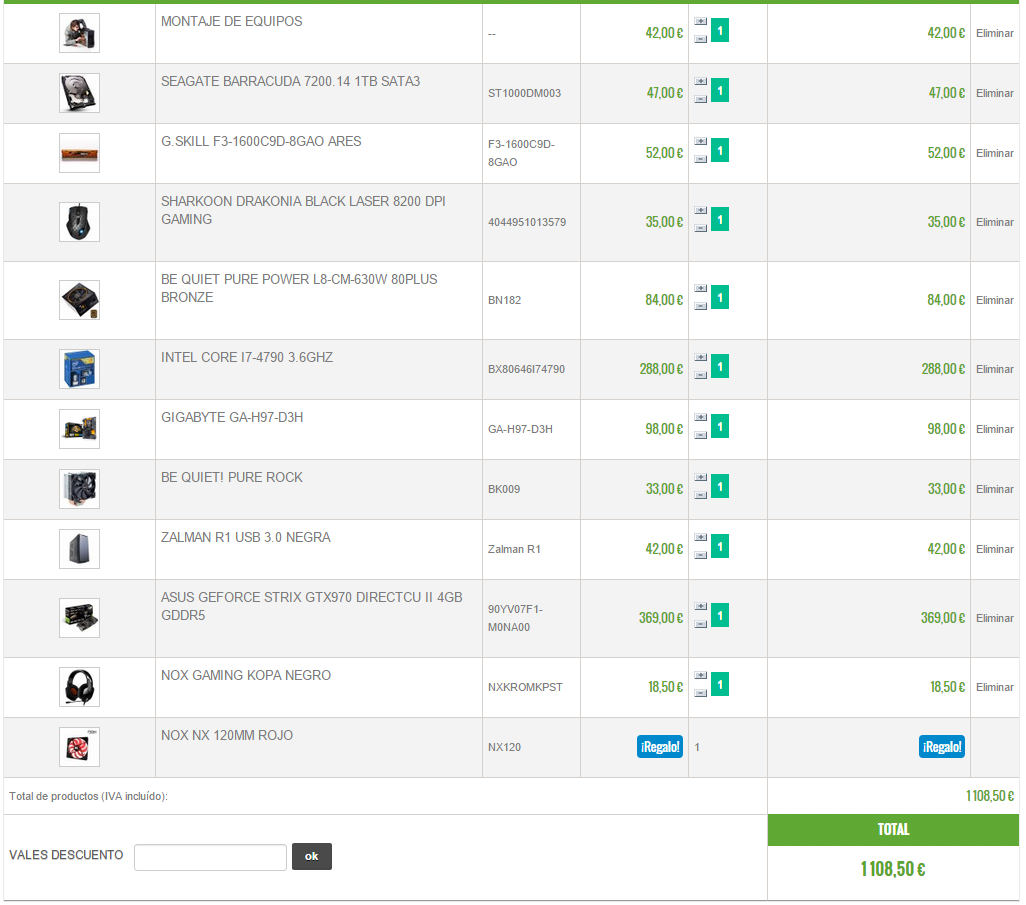Select TOTAL amount 1108,50 €
This screenshot has height=905, width=1026.
tap(893, 869)
